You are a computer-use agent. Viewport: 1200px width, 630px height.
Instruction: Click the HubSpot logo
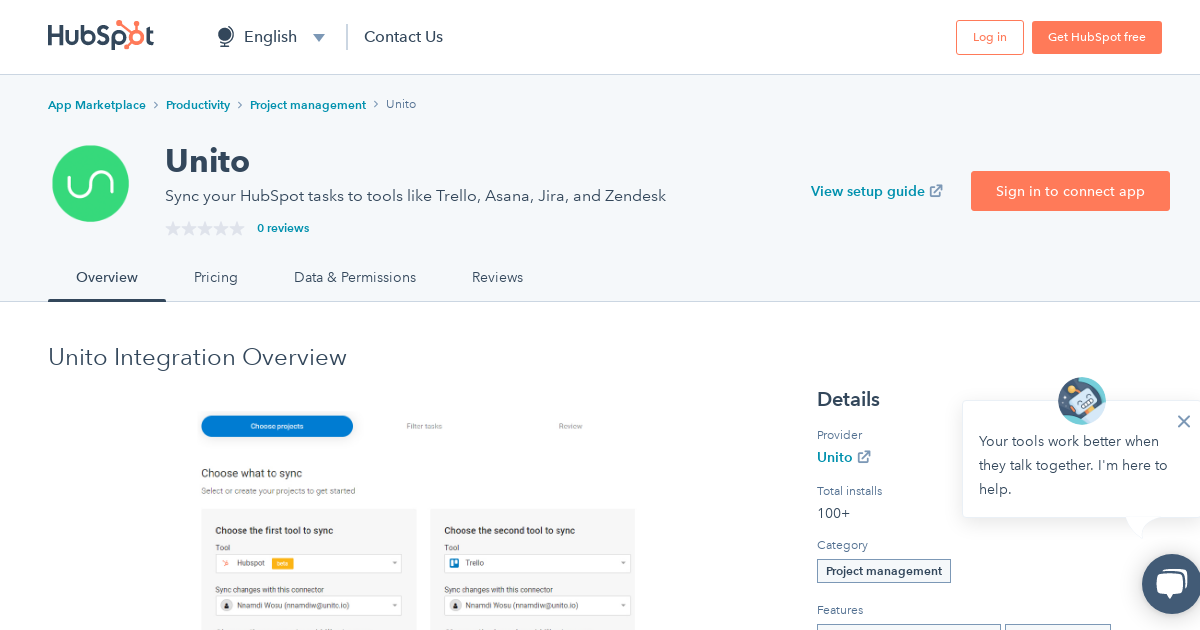coord(101,36)
